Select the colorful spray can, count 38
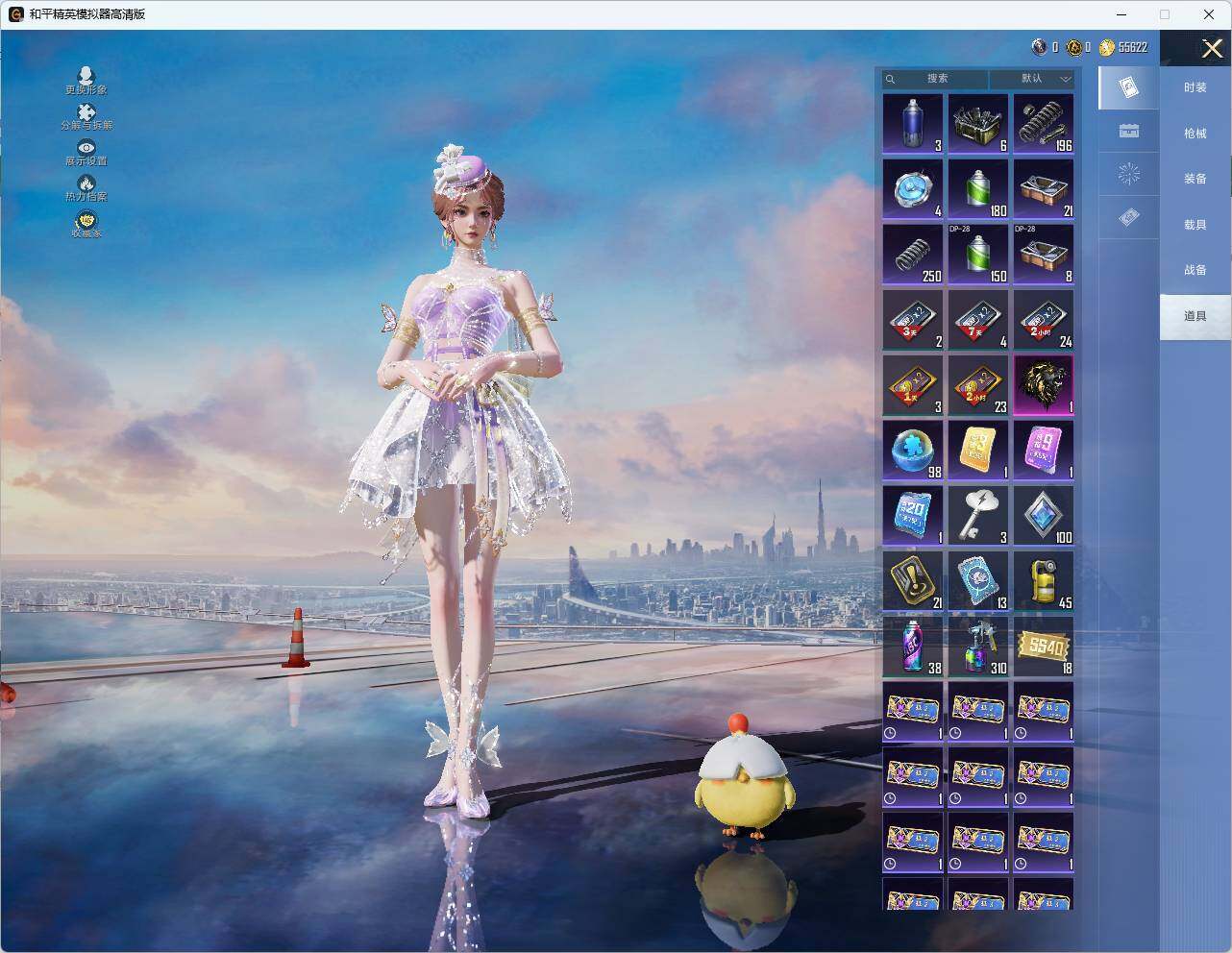 (x=913, y=647)
